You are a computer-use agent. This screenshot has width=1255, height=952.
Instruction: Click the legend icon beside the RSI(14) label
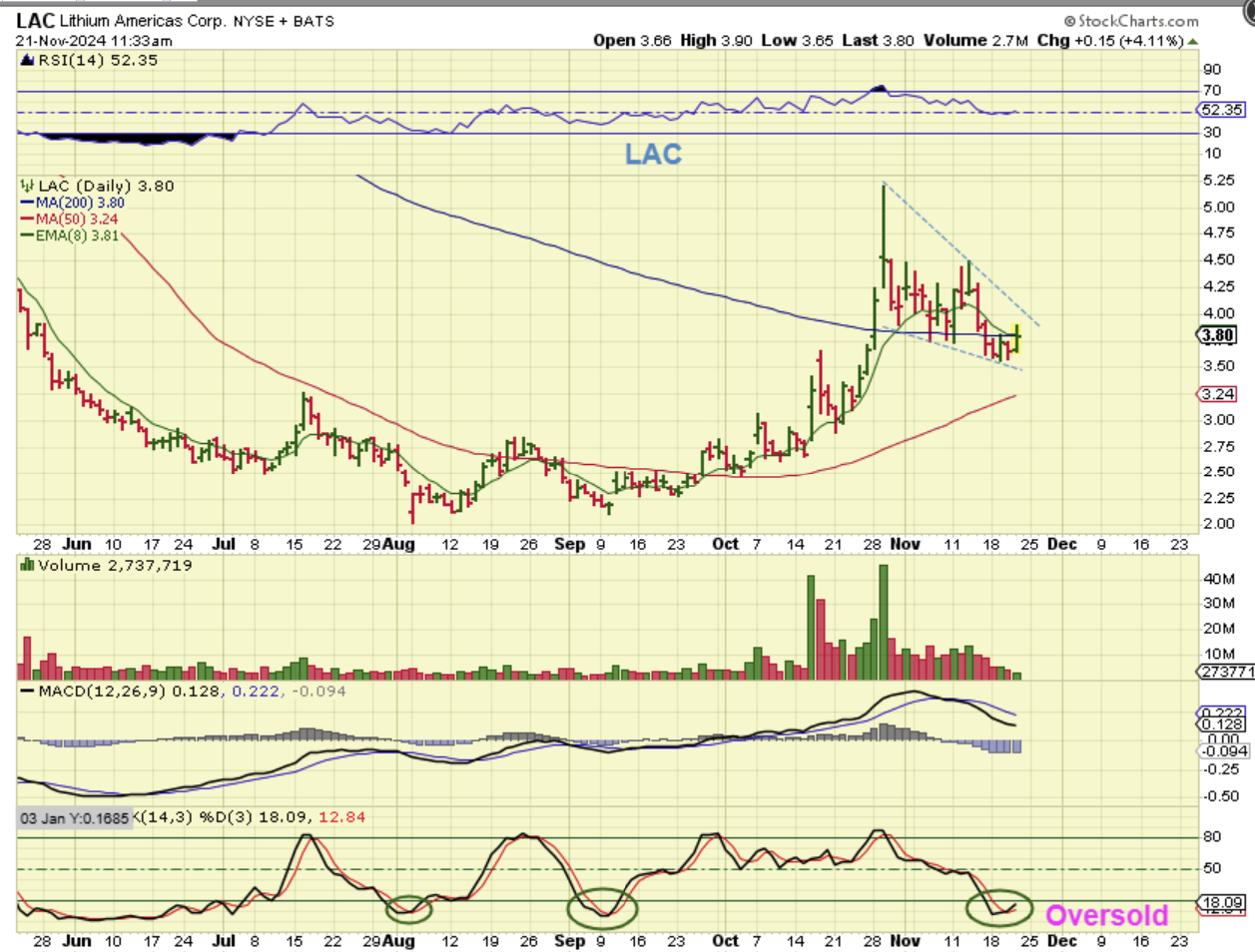click(x=27, y=60)
